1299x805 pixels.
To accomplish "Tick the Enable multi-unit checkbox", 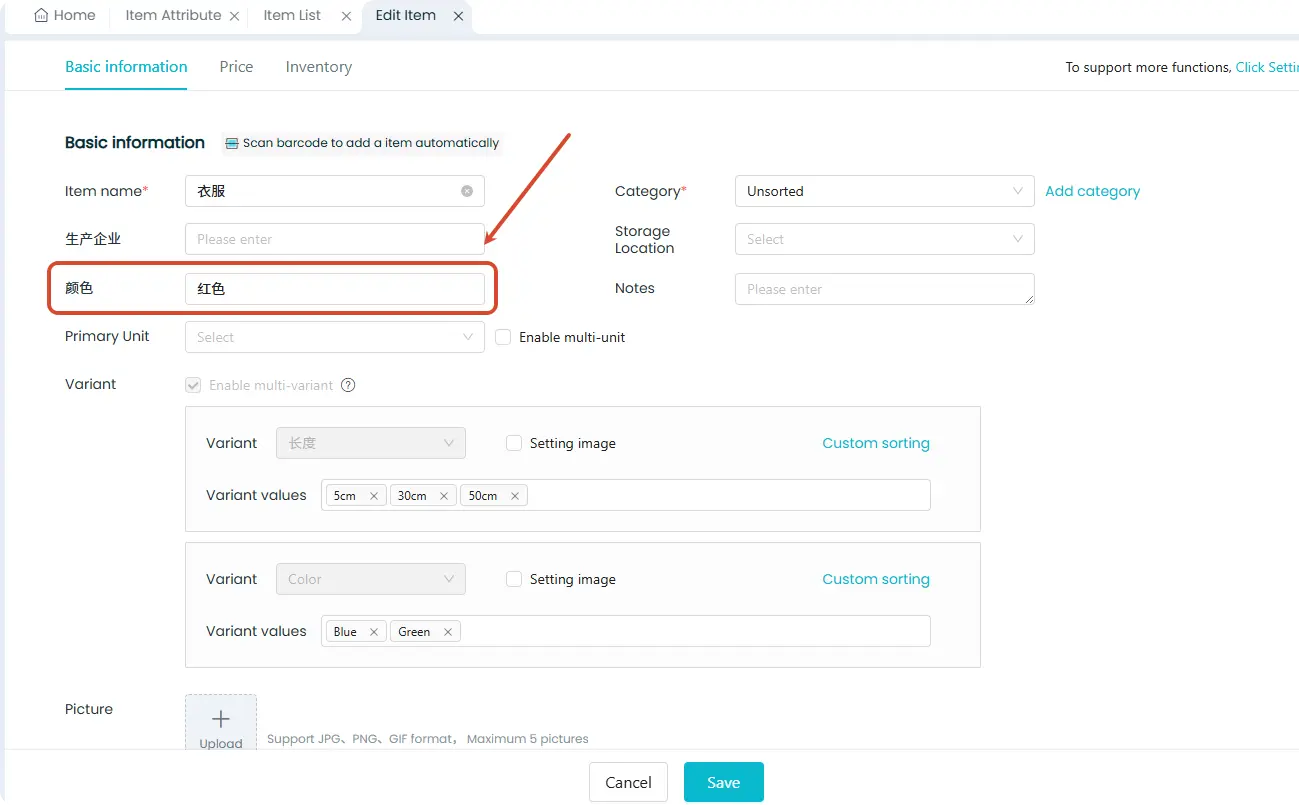I will pyautogui.click(x=503, y=337).
